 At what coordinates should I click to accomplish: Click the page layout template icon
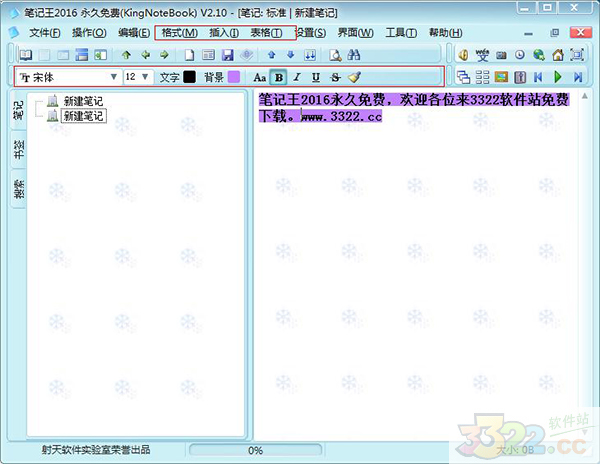tap(209, 55)
